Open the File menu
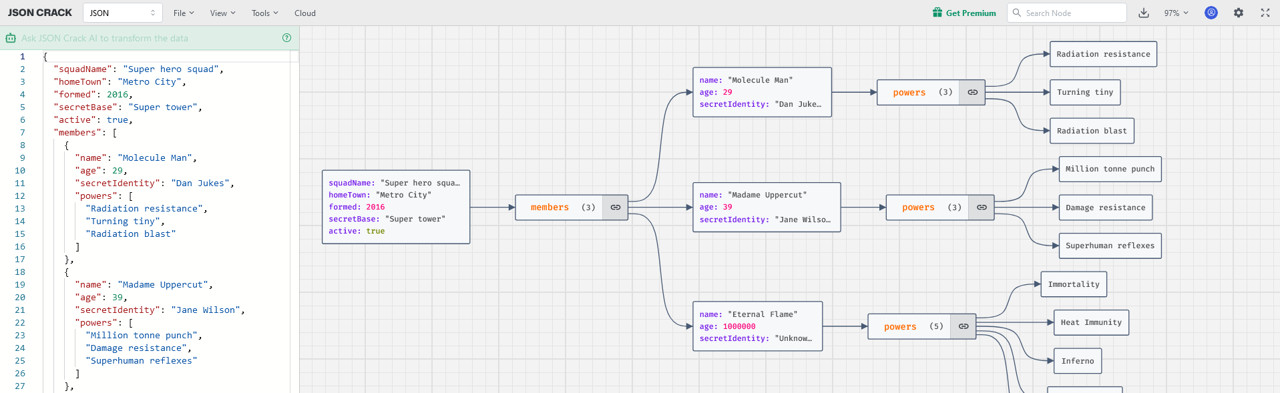The height and width of the screenshot is (393, 1280). pos(183,13)
